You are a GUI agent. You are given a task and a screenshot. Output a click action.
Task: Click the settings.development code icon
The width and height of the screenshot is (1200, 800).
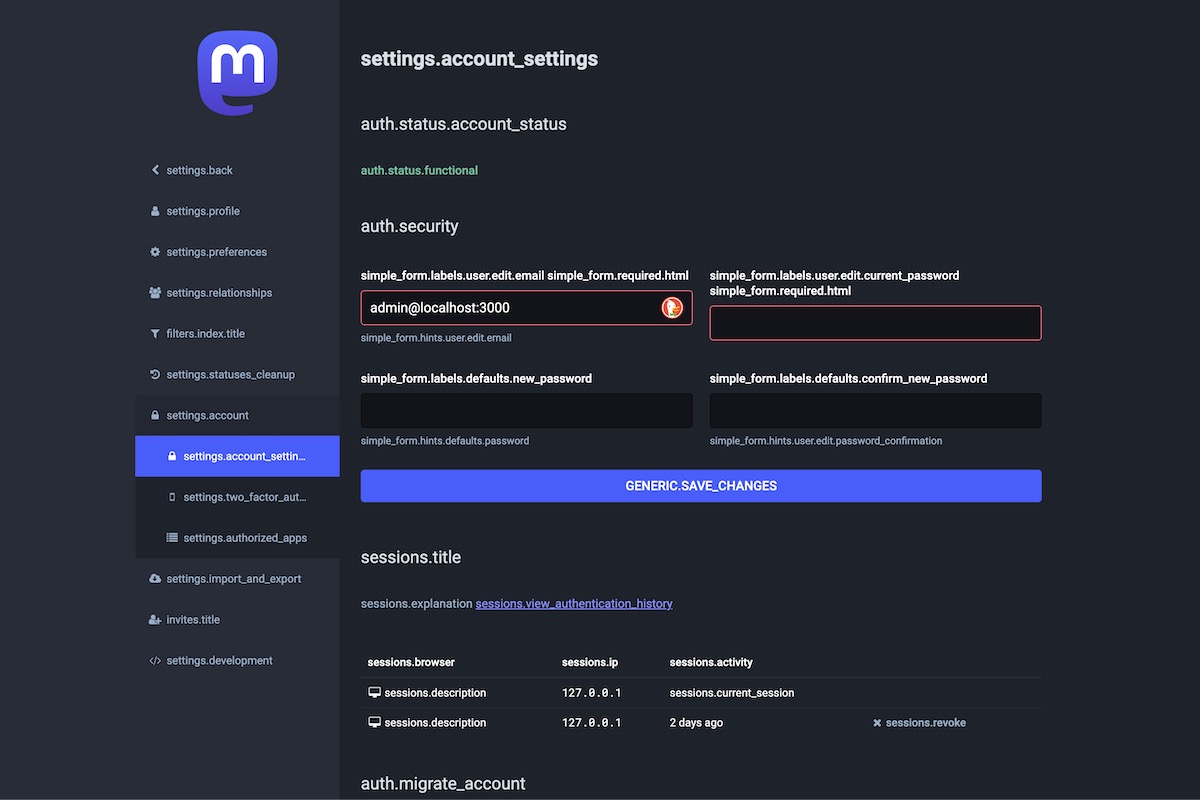[155, 661]
